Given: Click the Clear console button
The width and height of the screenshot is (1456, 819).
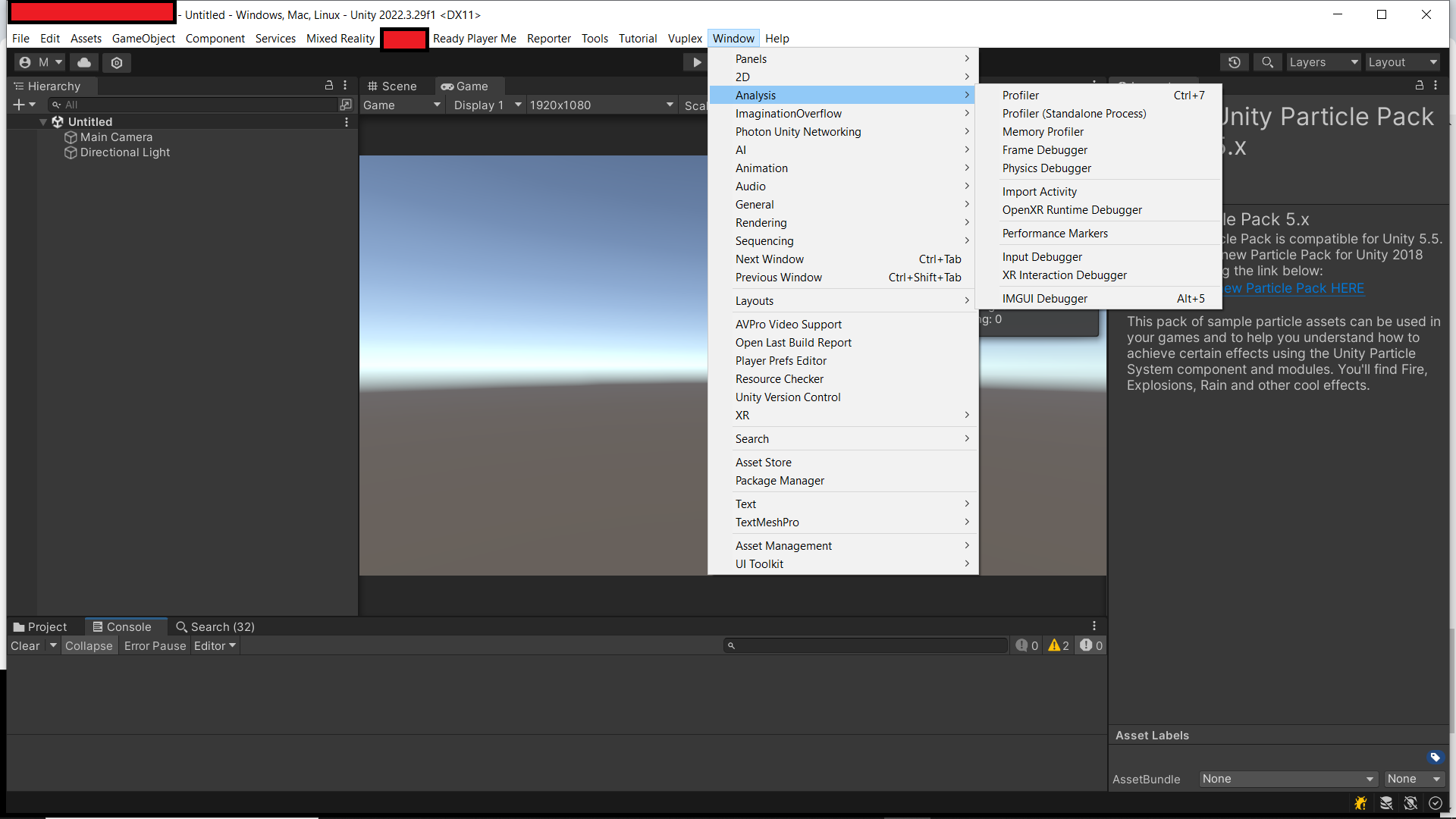Looking at the screenshot, I should tap(25, 646).
